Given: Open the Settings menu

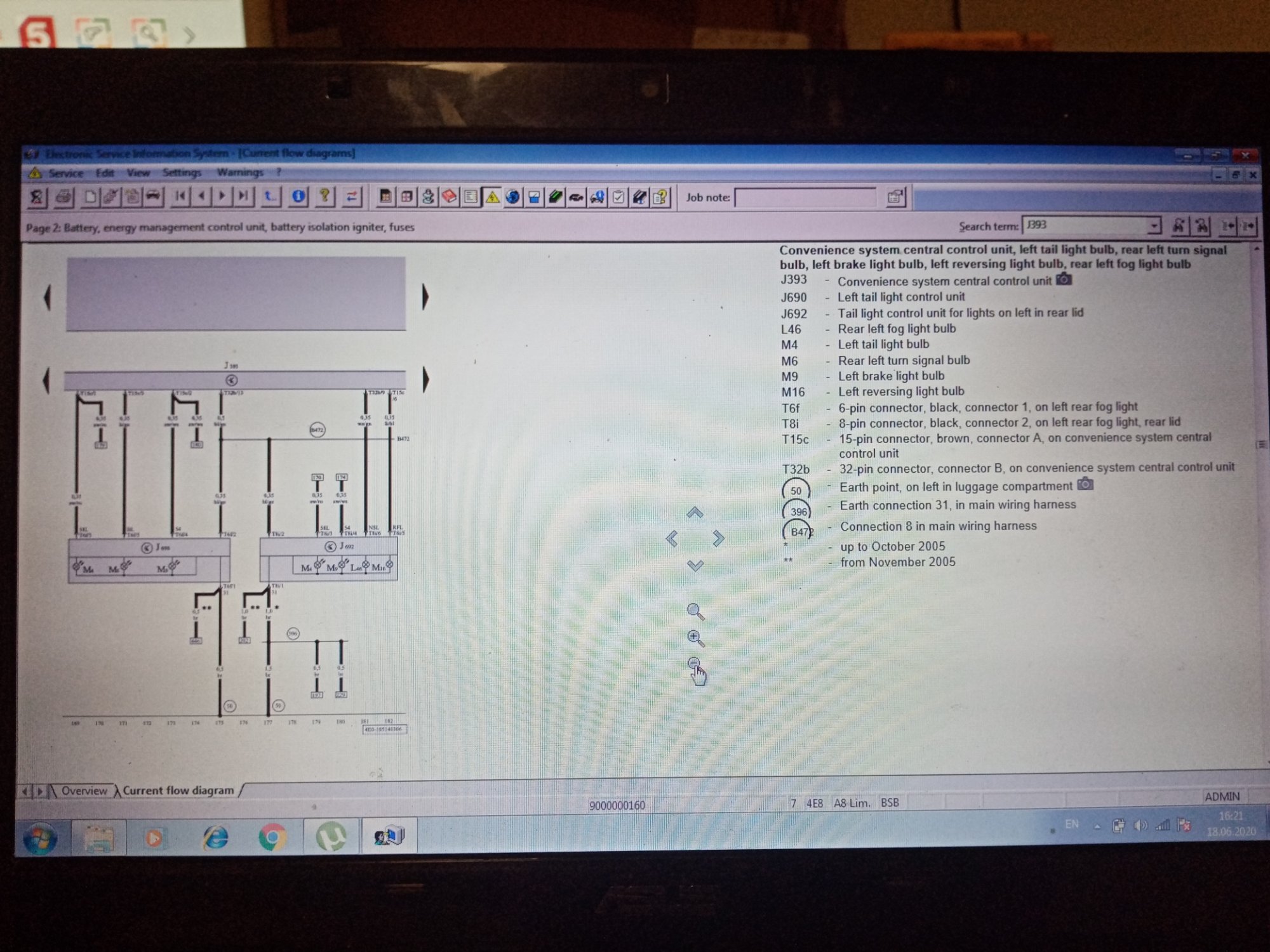Looking at the screenshot, I should click(182, 173).
